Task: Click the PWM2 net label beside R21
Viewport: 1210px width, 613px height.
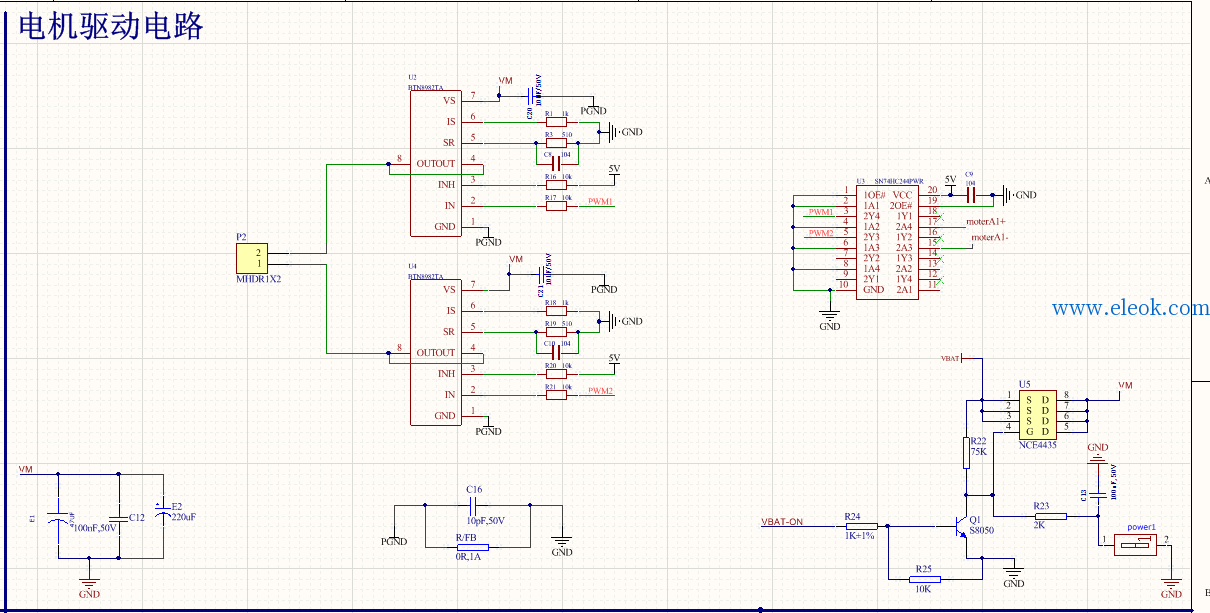Action: tap(601, 390)
